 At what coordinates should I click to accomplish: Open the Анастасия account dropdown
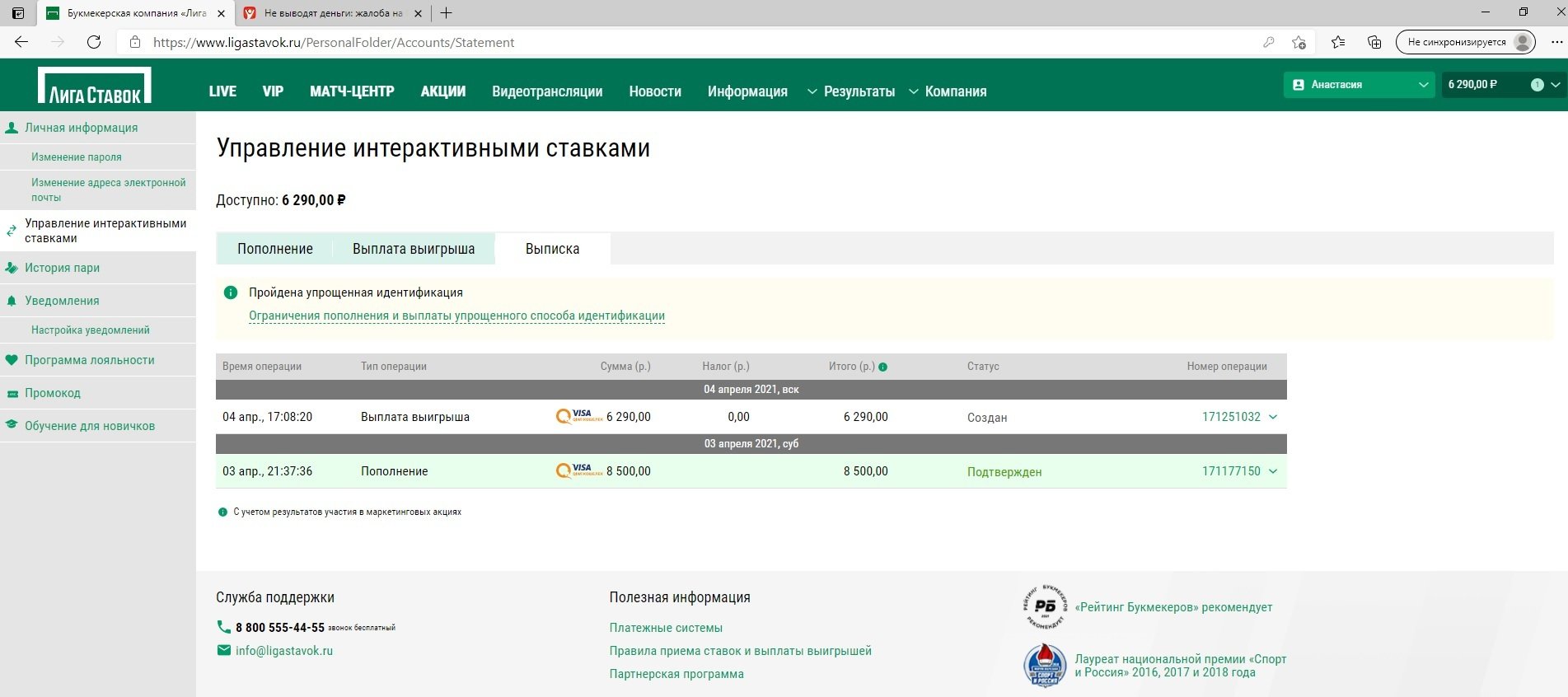coord(1360,85)
